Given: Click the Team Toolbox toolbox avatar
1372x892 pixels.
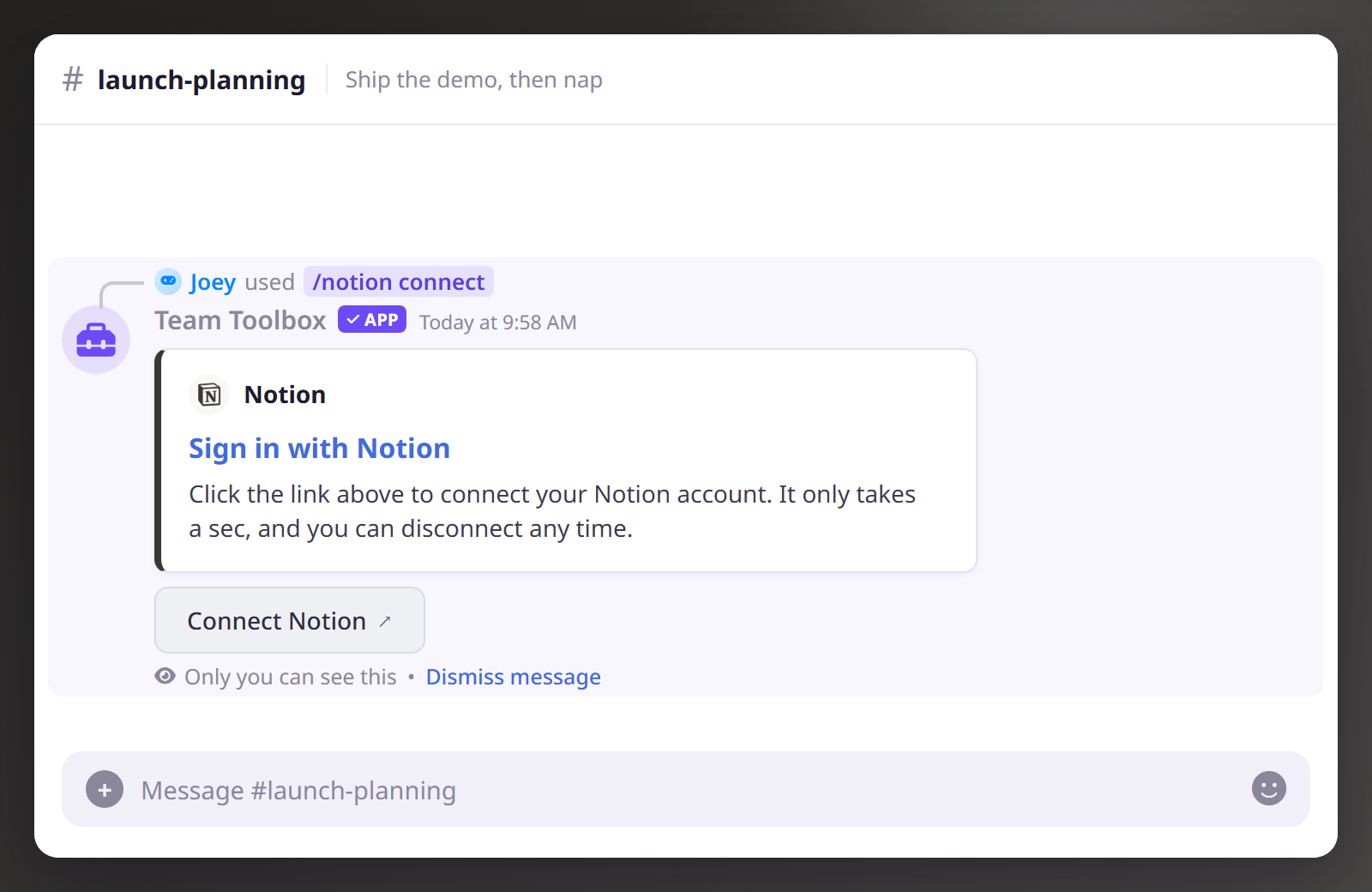Looking at the screenshot, I should coord(96,340).
